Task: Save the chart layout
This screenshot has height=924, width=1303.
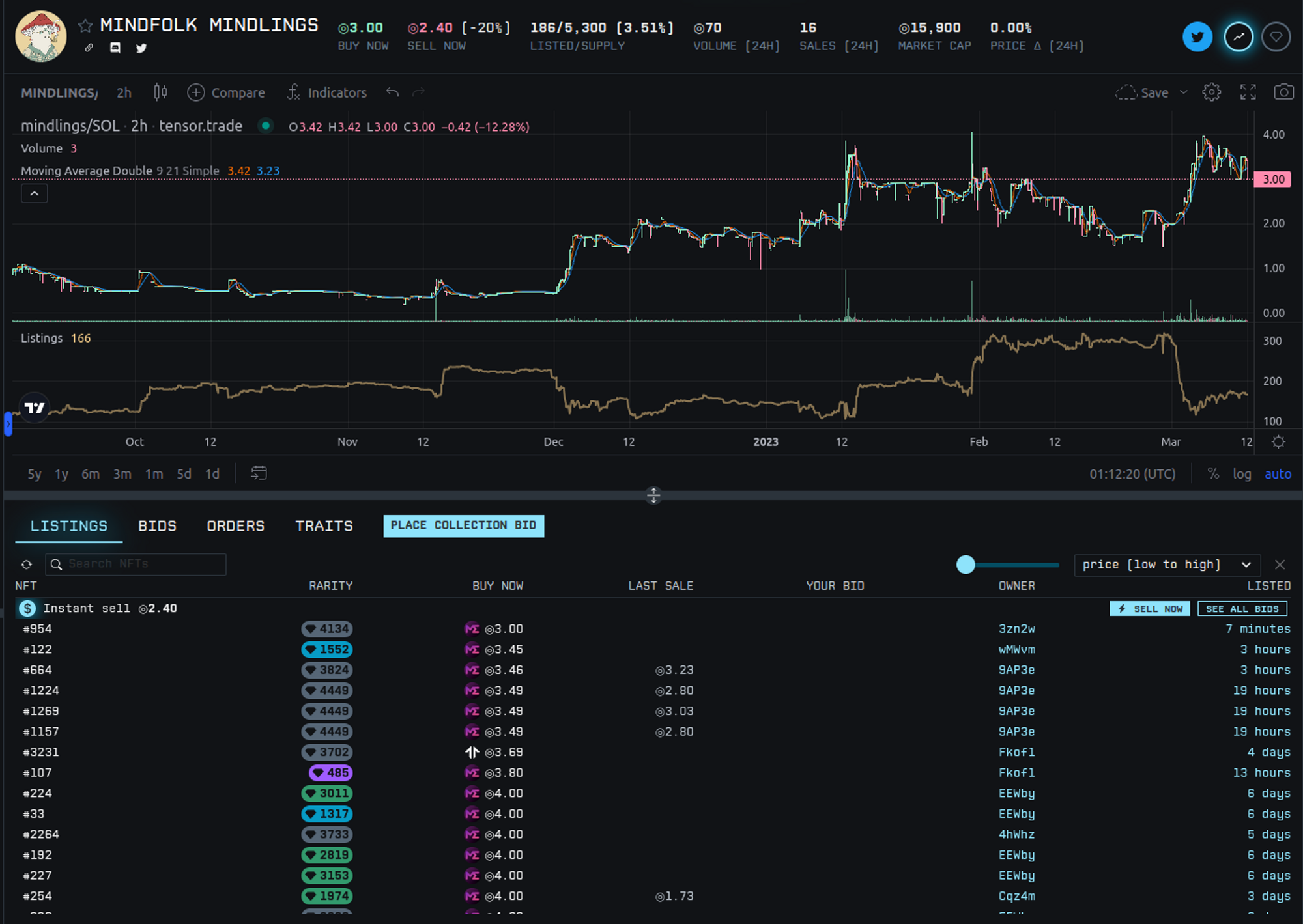Action: 1142,92
